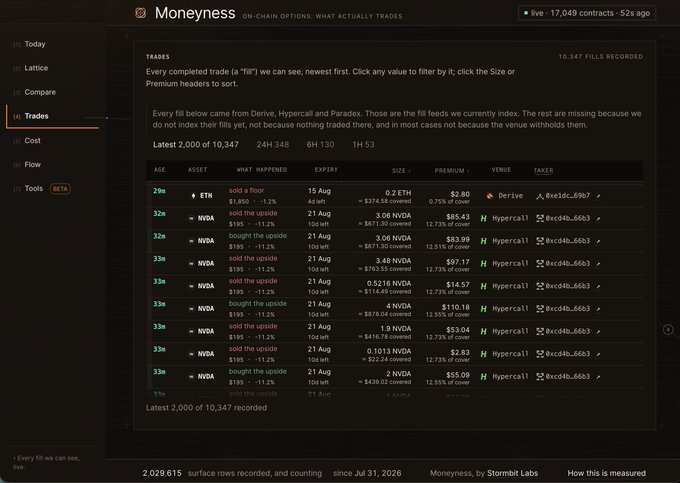Viewport: 680px width, 483px height.
Task: Click 'bought the upside' in the $110.18 row
Action: (258, 304)
